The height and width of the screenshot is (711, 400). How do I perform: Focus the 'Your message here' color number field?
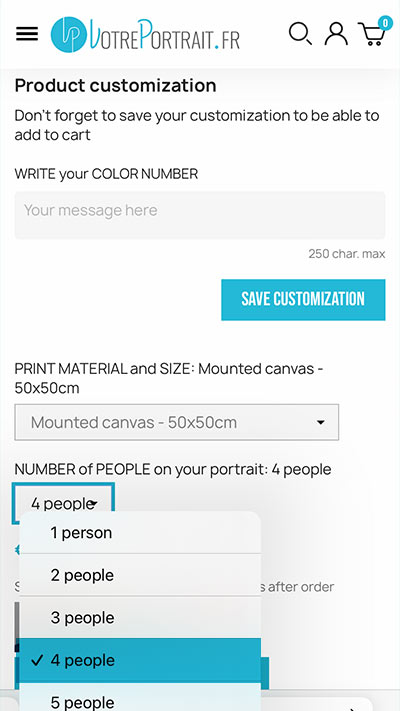(200, 215)
